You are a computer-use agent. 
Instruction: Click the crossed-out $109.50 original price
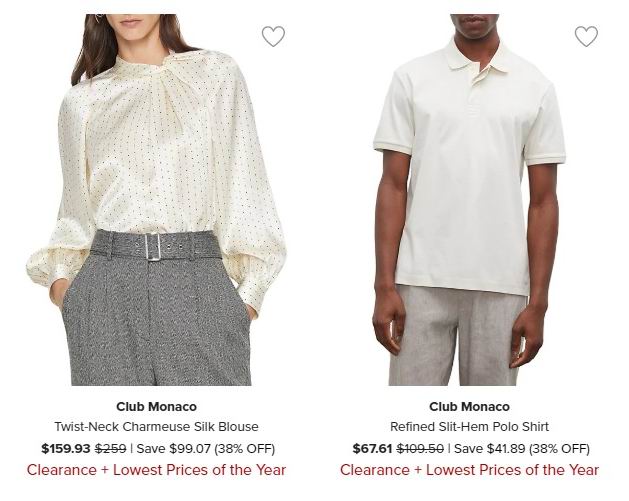[x=420, y=448]
